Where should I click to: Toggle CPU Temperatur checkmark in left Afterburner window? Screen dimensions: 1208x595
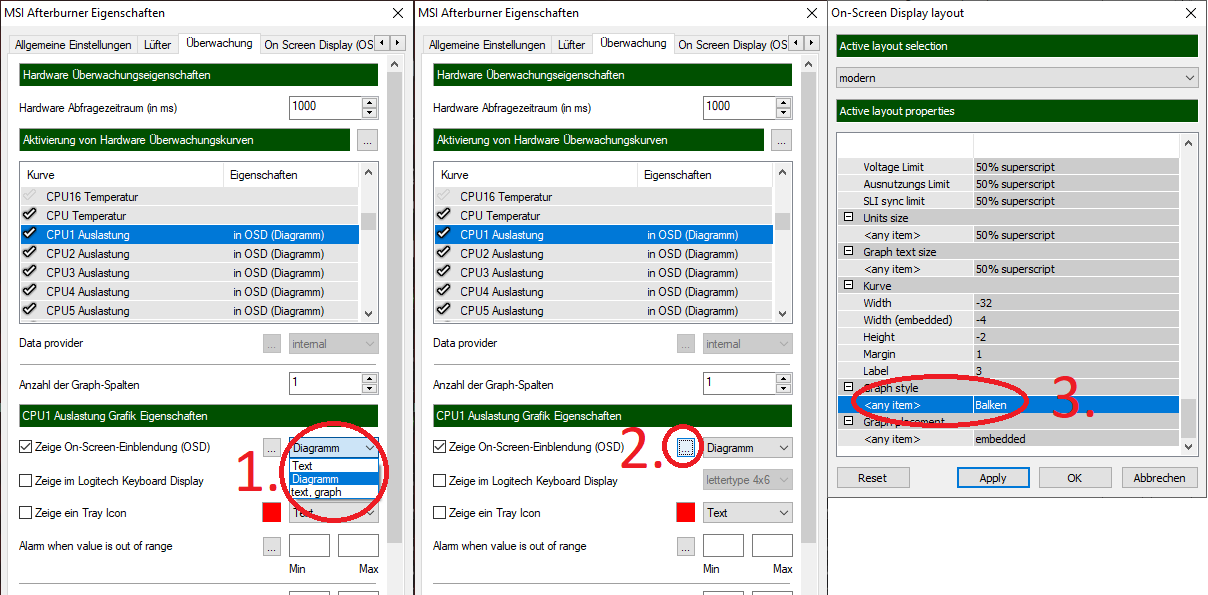coord(30,215)
